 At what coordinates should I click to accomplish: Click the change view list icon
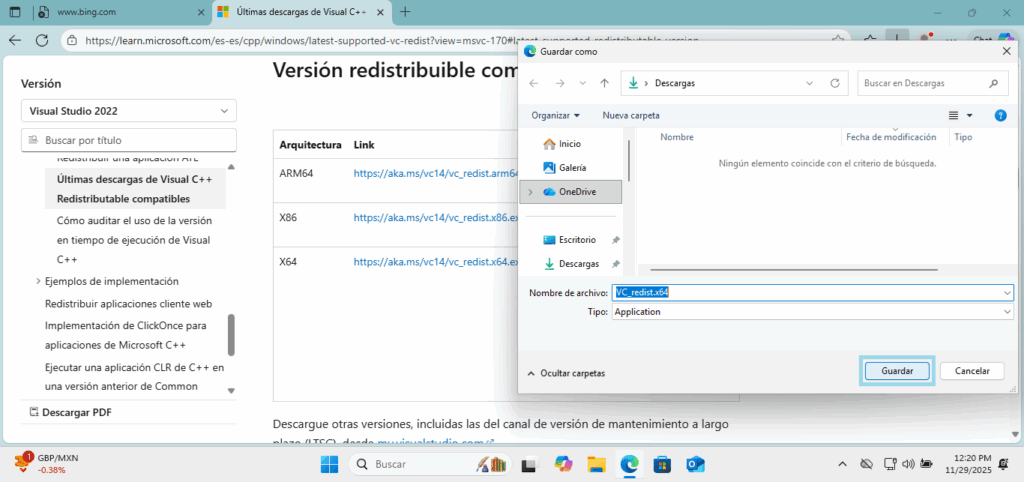(953, 116)
